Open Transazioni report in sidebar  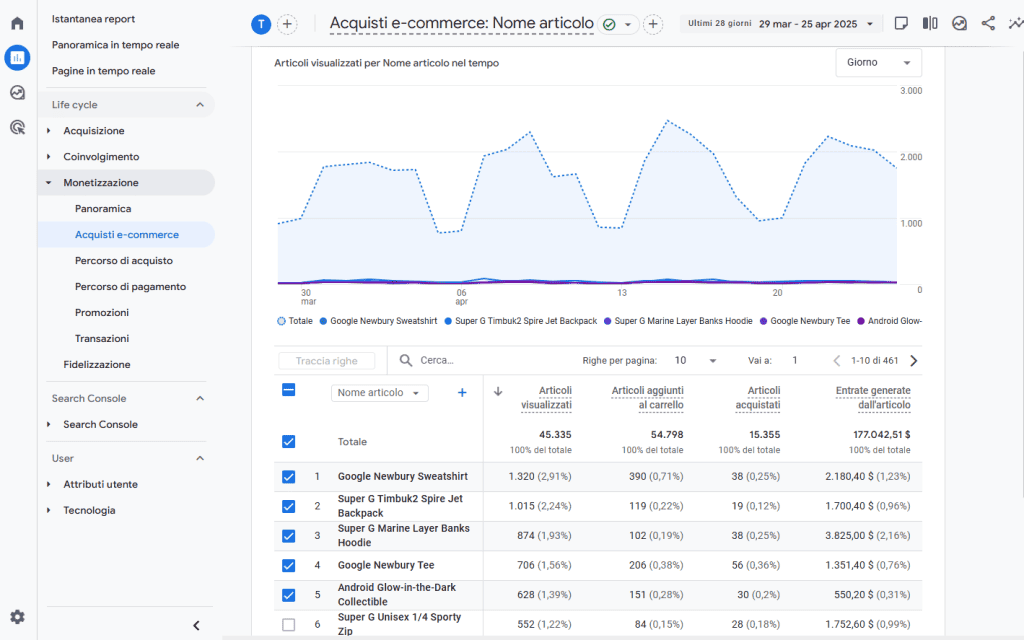[101, 339]
